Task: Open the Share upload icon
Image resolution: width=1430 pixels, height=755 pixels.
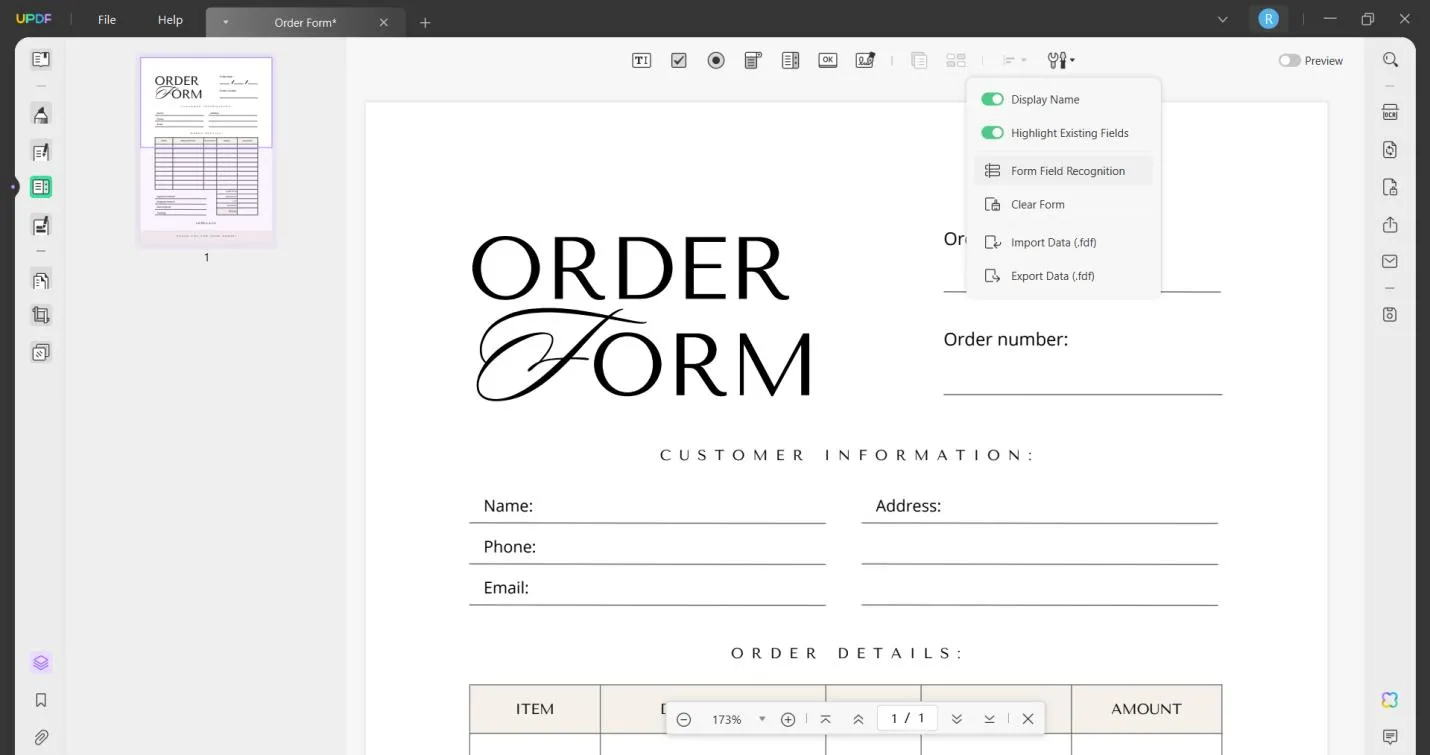Action: click(1390, 225)
